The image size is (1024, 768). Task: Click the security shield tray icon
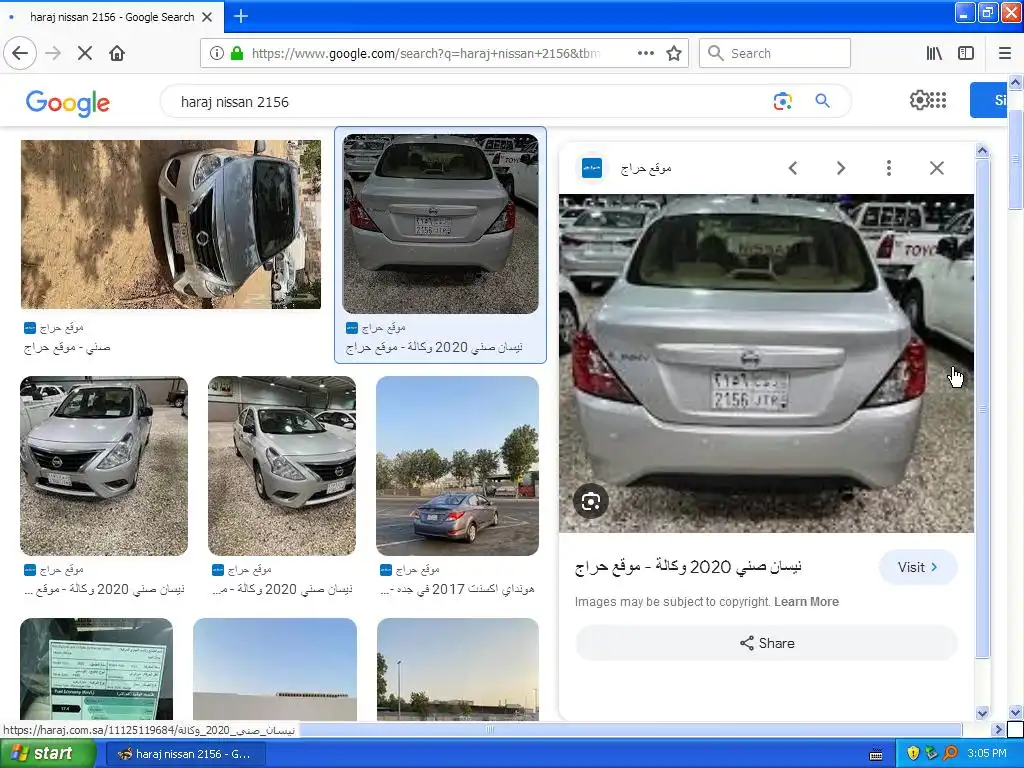click(913, 754)
